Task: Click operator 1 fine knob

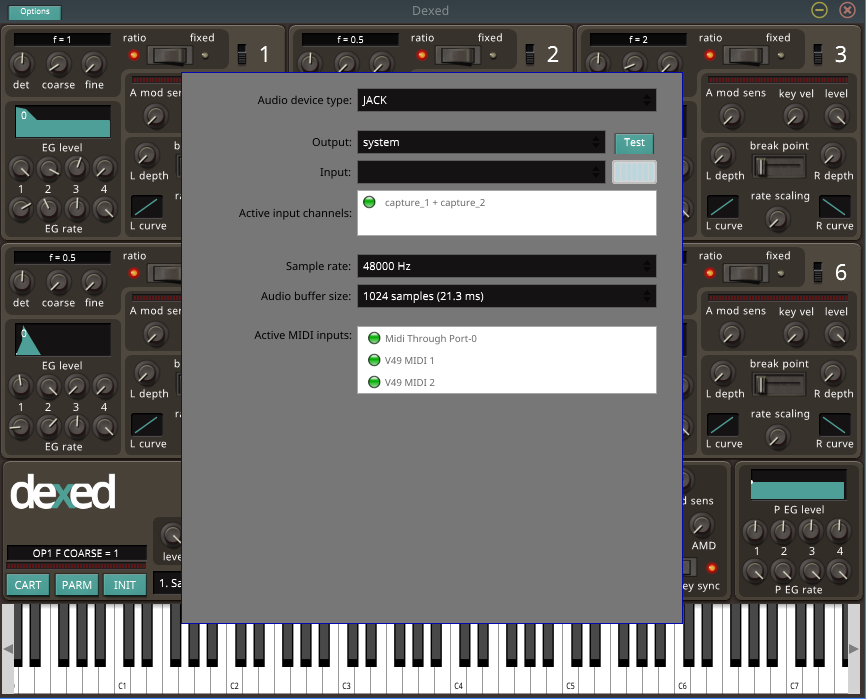Action: point(94,63)
